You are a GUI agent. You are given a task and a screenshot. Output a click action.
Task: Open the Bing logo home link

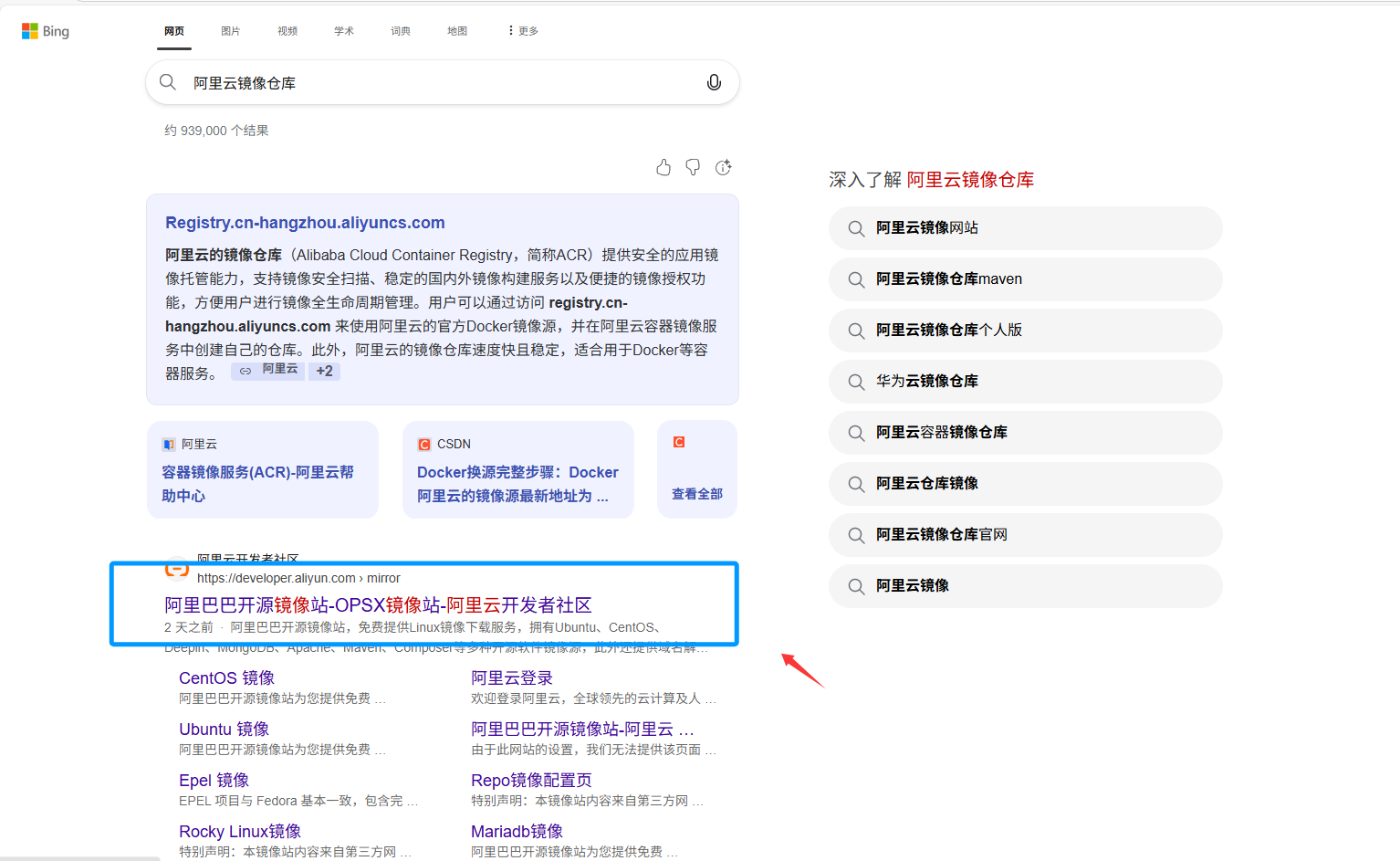coord(46,31)
